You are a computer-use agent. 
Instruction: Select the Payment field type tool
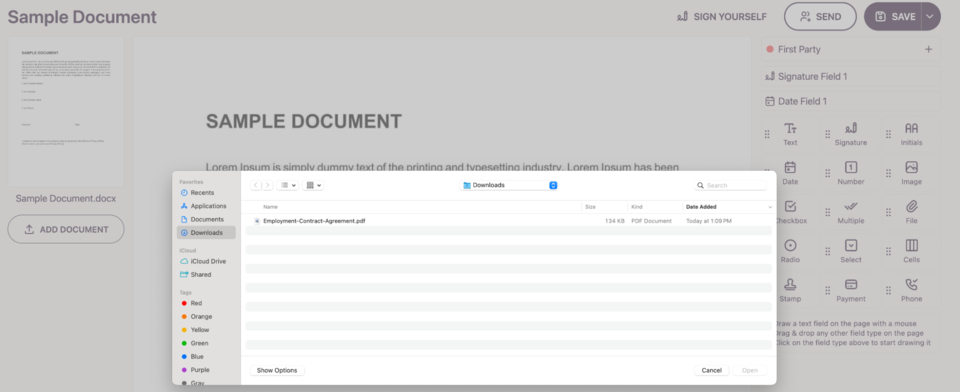tap(850, 291)
